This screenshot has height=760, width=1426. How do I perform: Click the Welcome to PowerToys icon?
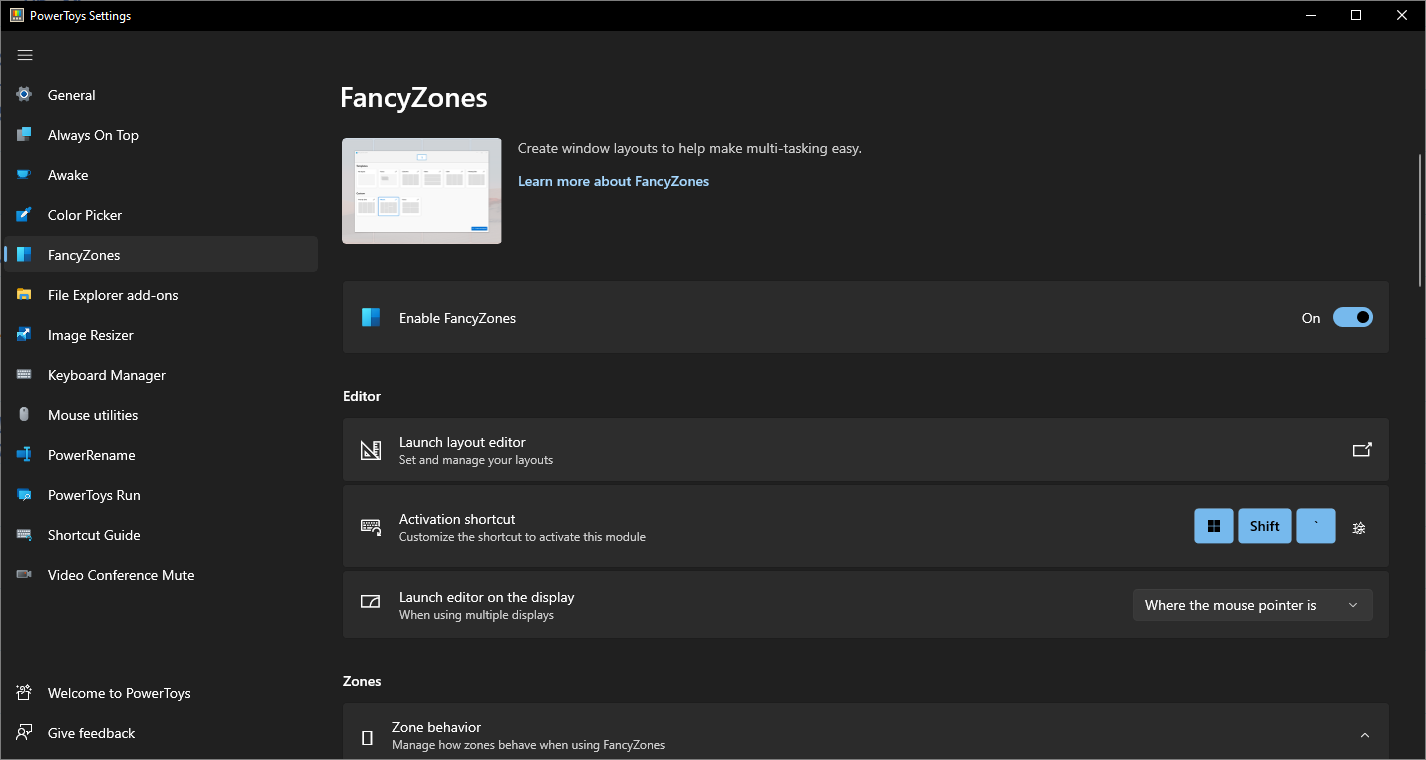(24, 693)
